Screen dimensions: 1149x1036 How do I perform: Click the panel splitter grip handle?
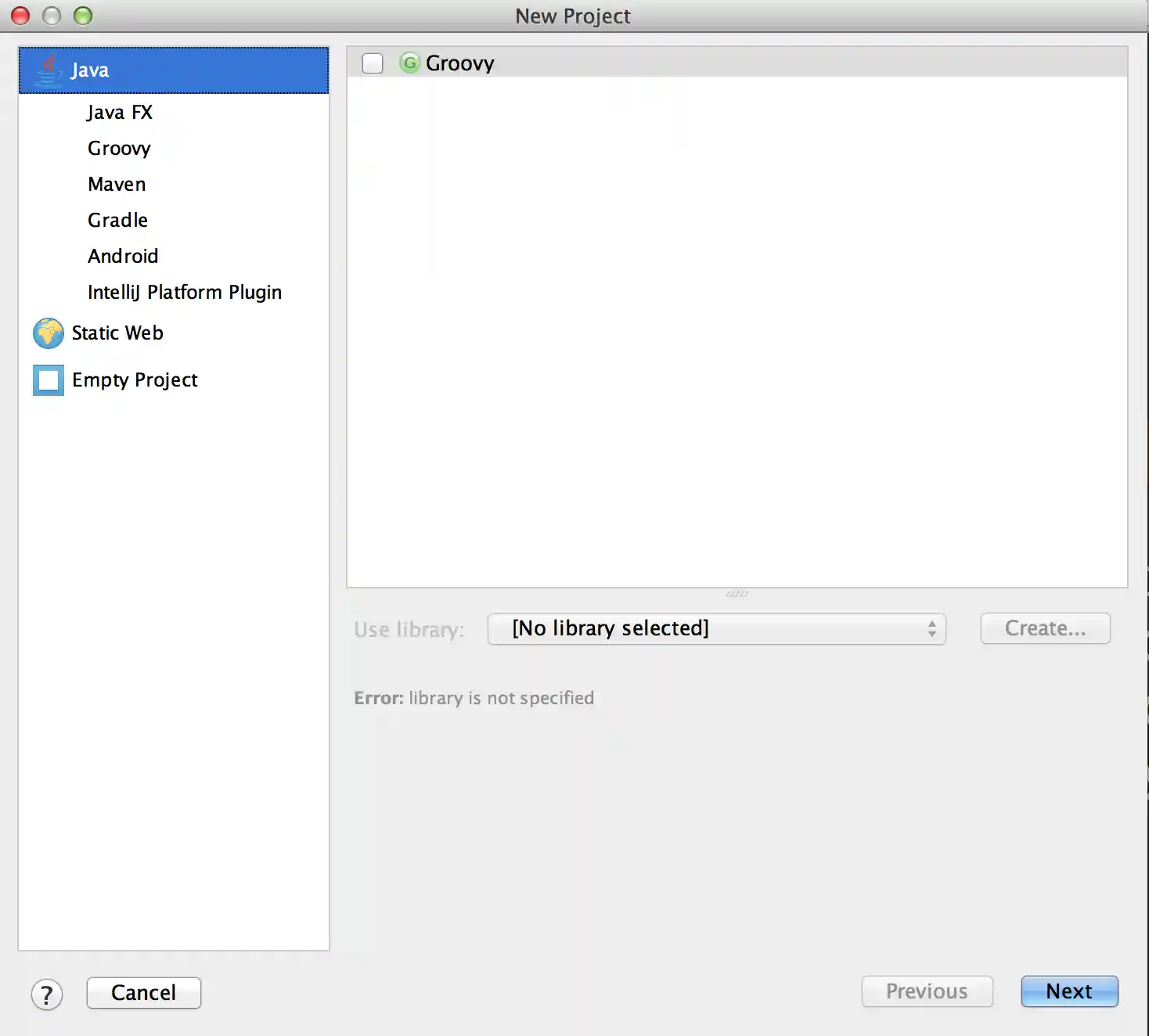(x=737, y=594)
